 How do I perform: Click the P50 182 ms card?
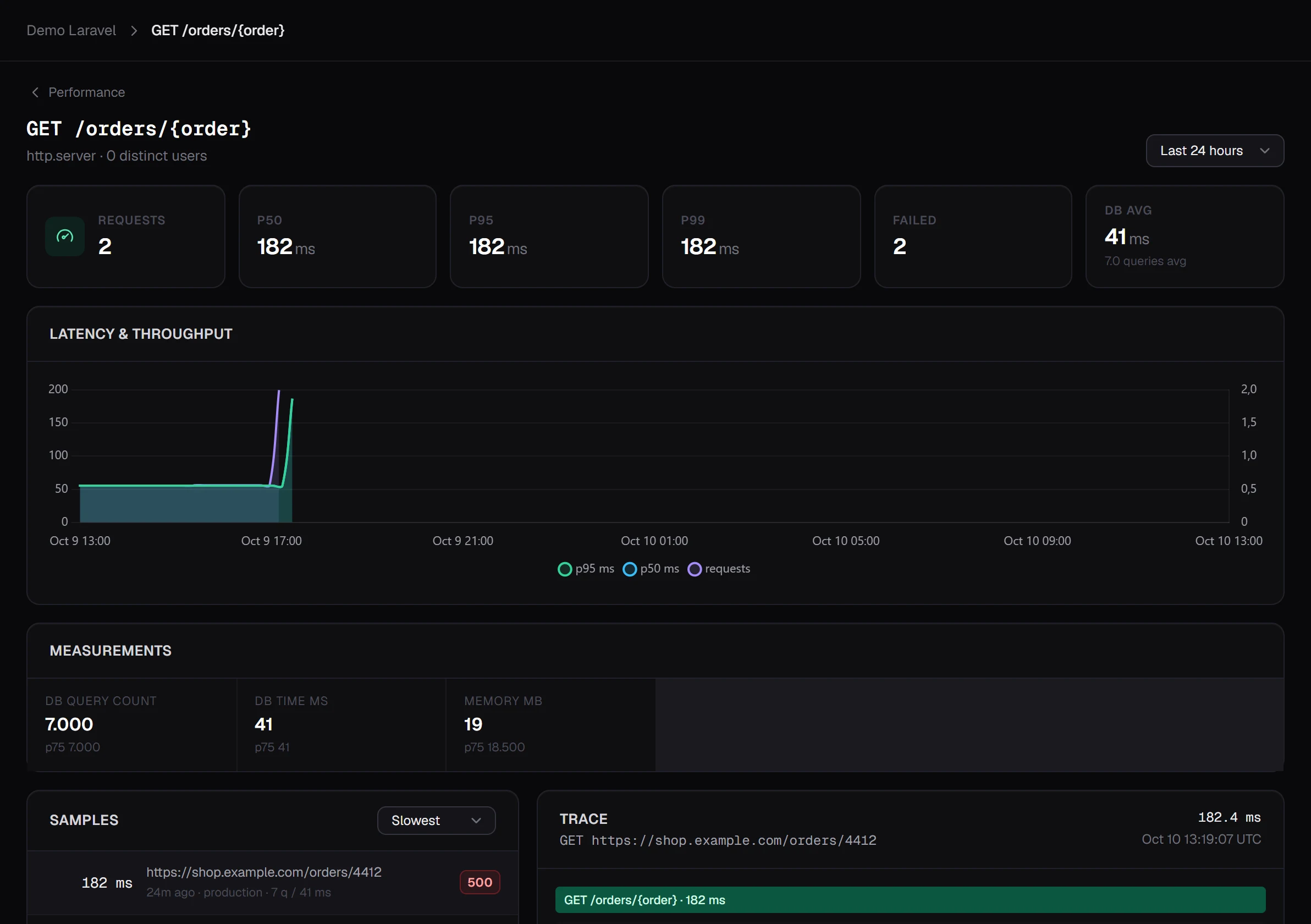(338, 237)
